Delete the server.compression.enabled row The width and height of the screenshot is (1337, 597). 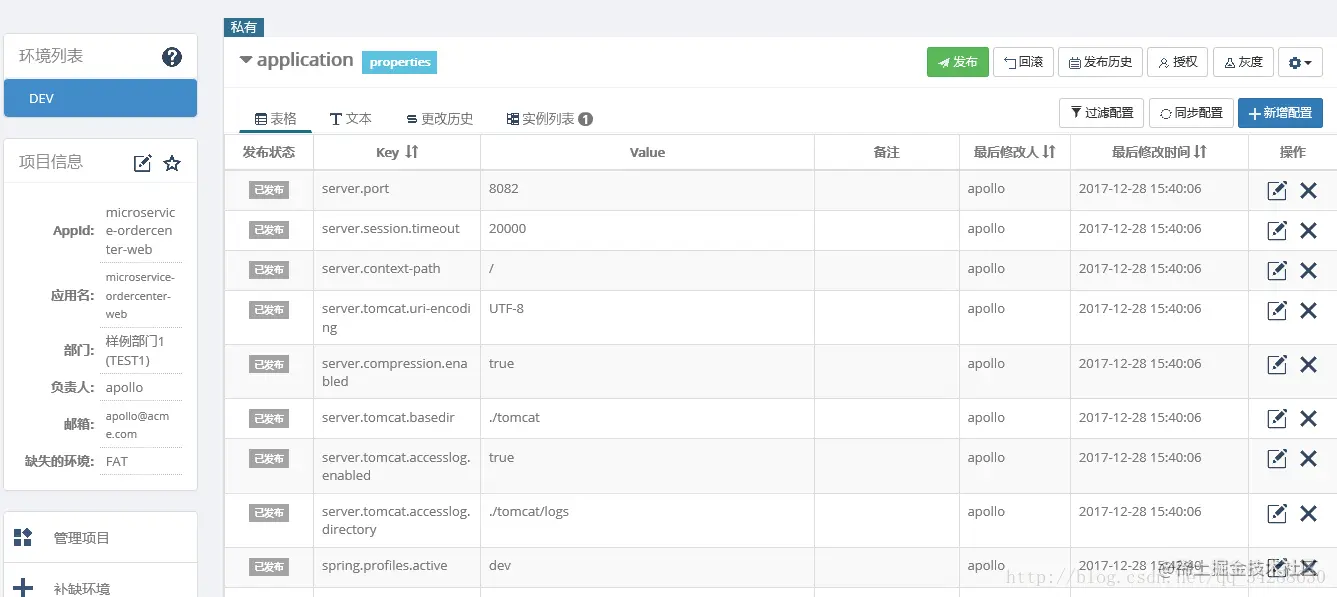coord(1308,365)
